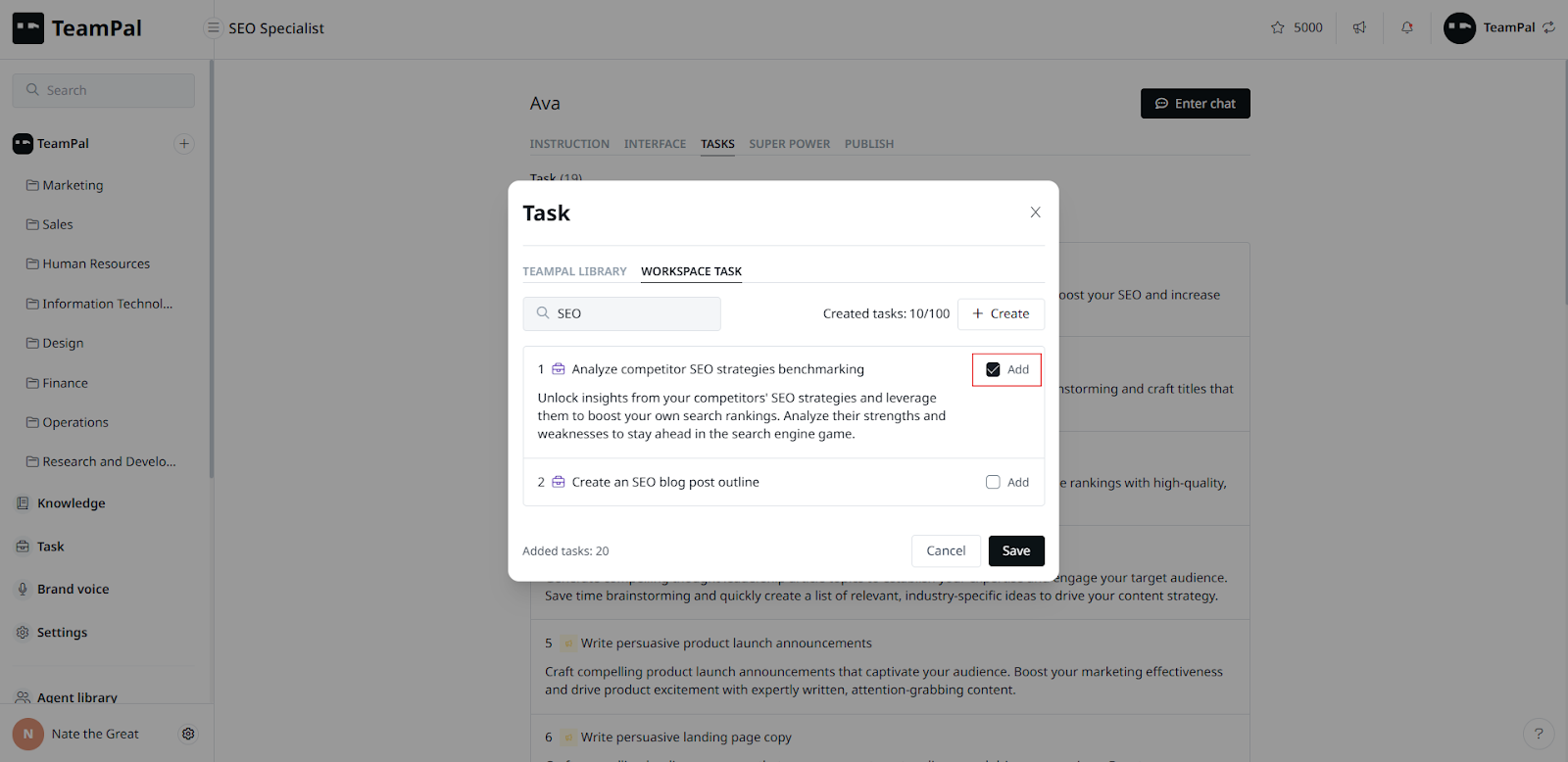
Task: Open the INTERFACE tab
Action: pyautogui.click(x=655, y=144)
